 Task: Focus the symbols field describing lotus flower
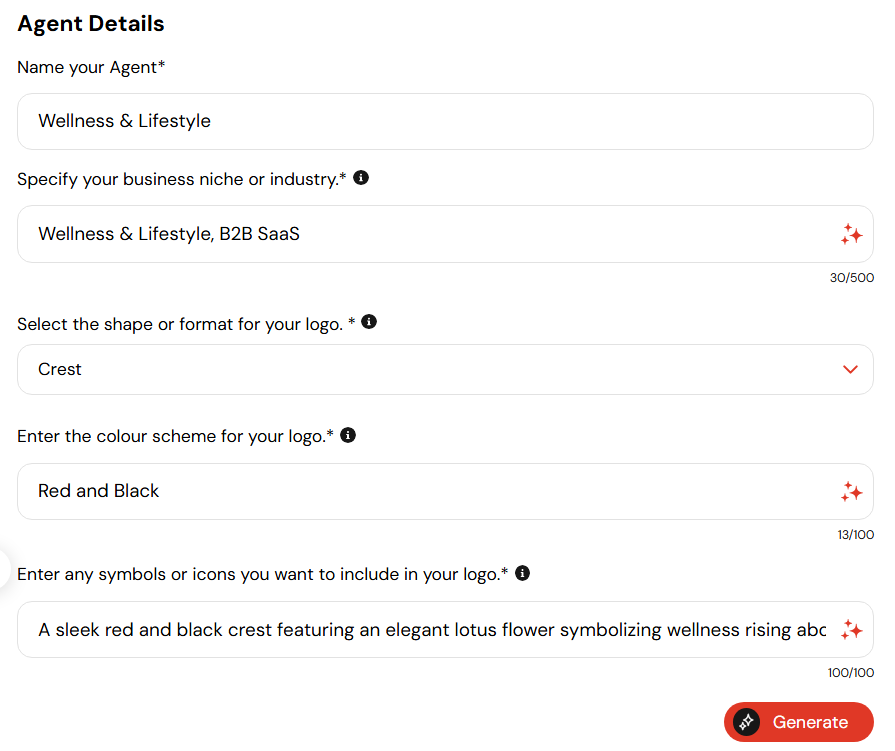445,629
